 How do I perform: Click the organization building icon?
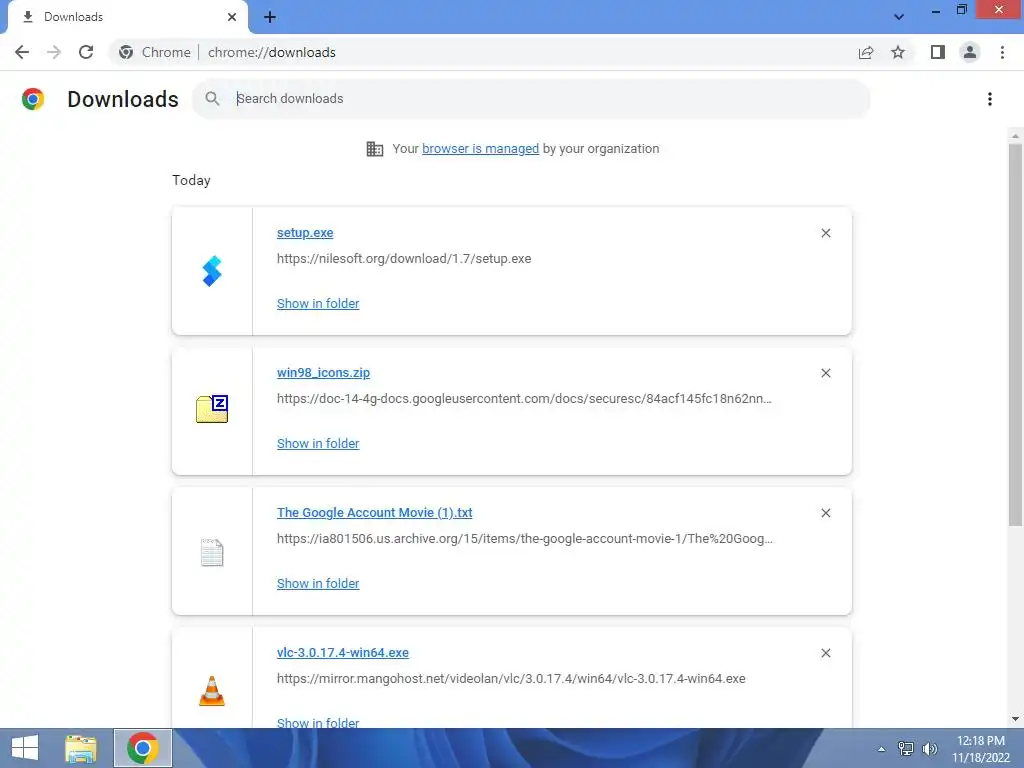point(375,149)
